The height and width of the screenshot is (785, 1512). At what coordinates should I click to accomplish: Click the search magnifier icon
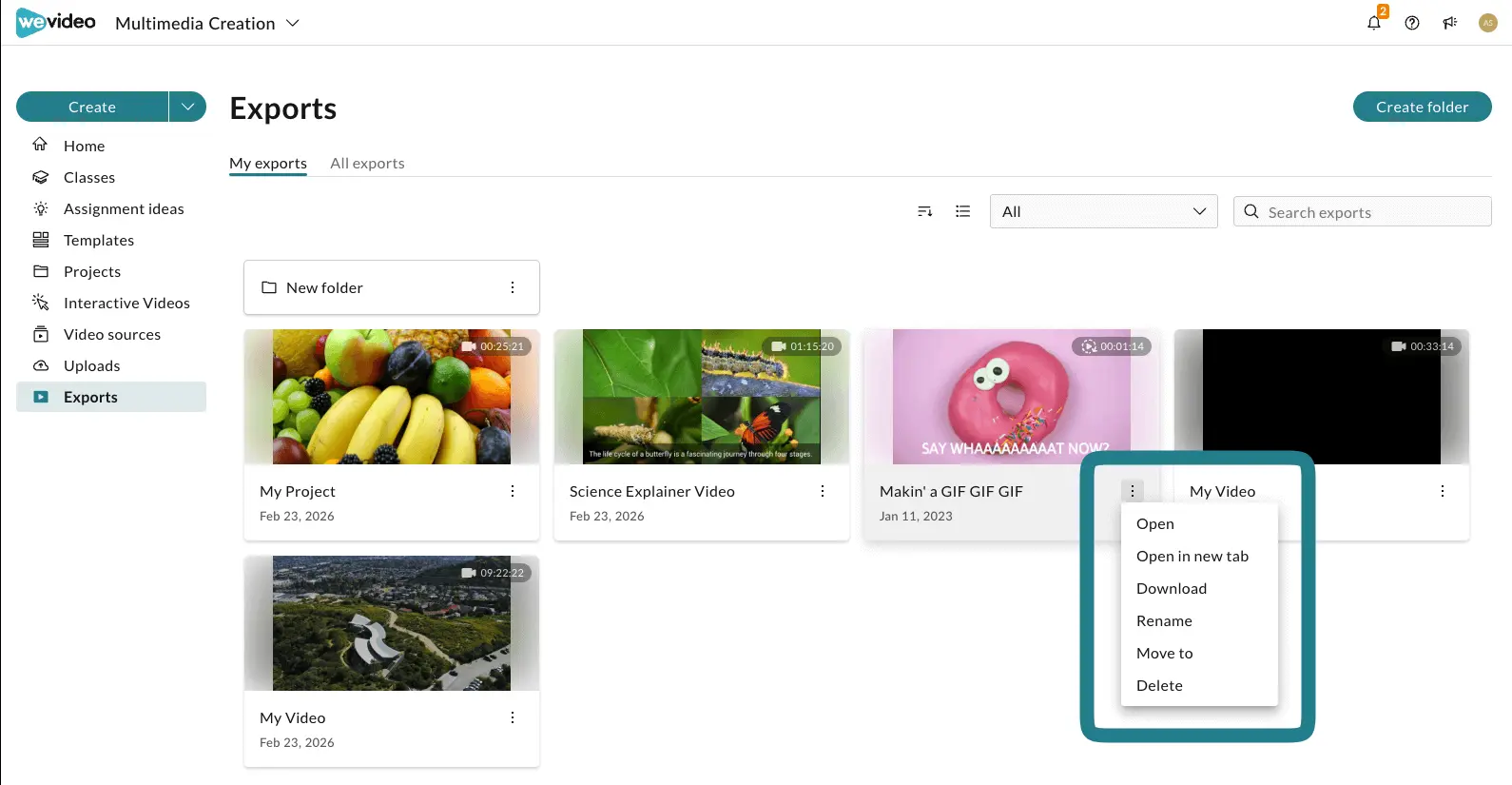coord(1251,211)
